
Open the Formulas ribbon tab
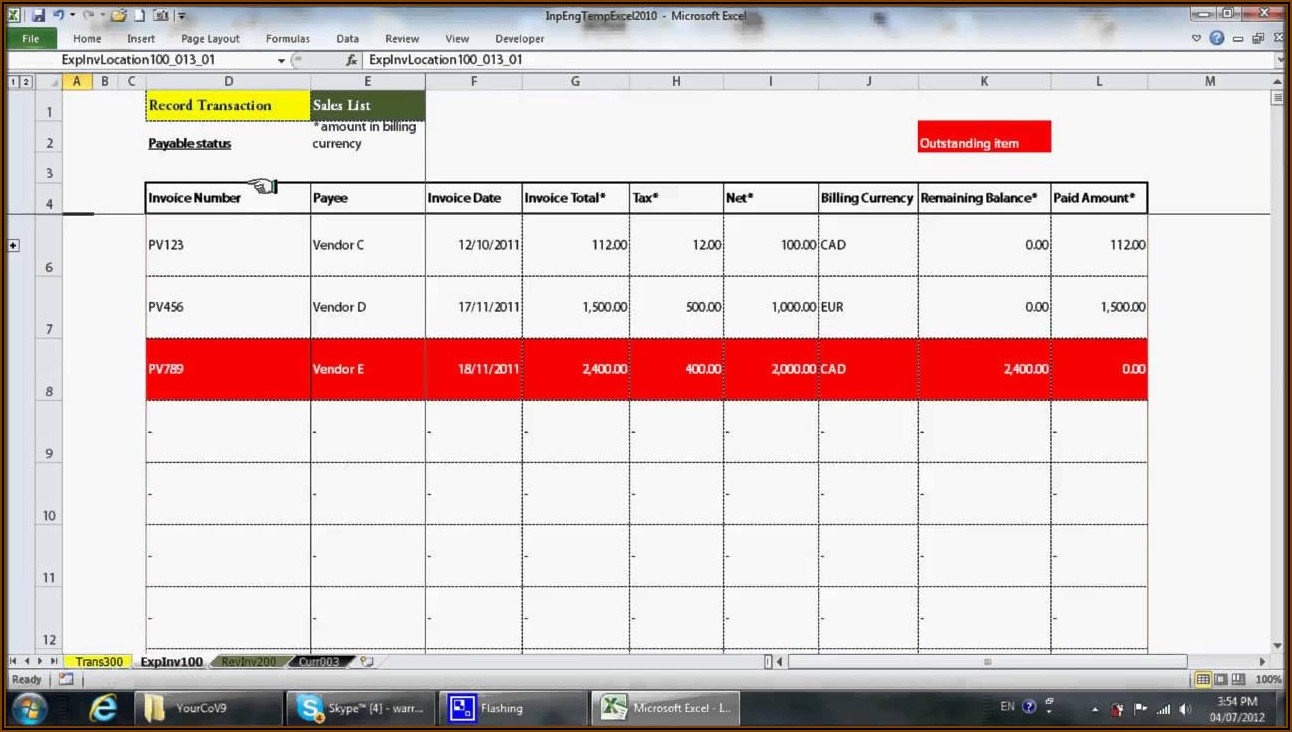287,39
